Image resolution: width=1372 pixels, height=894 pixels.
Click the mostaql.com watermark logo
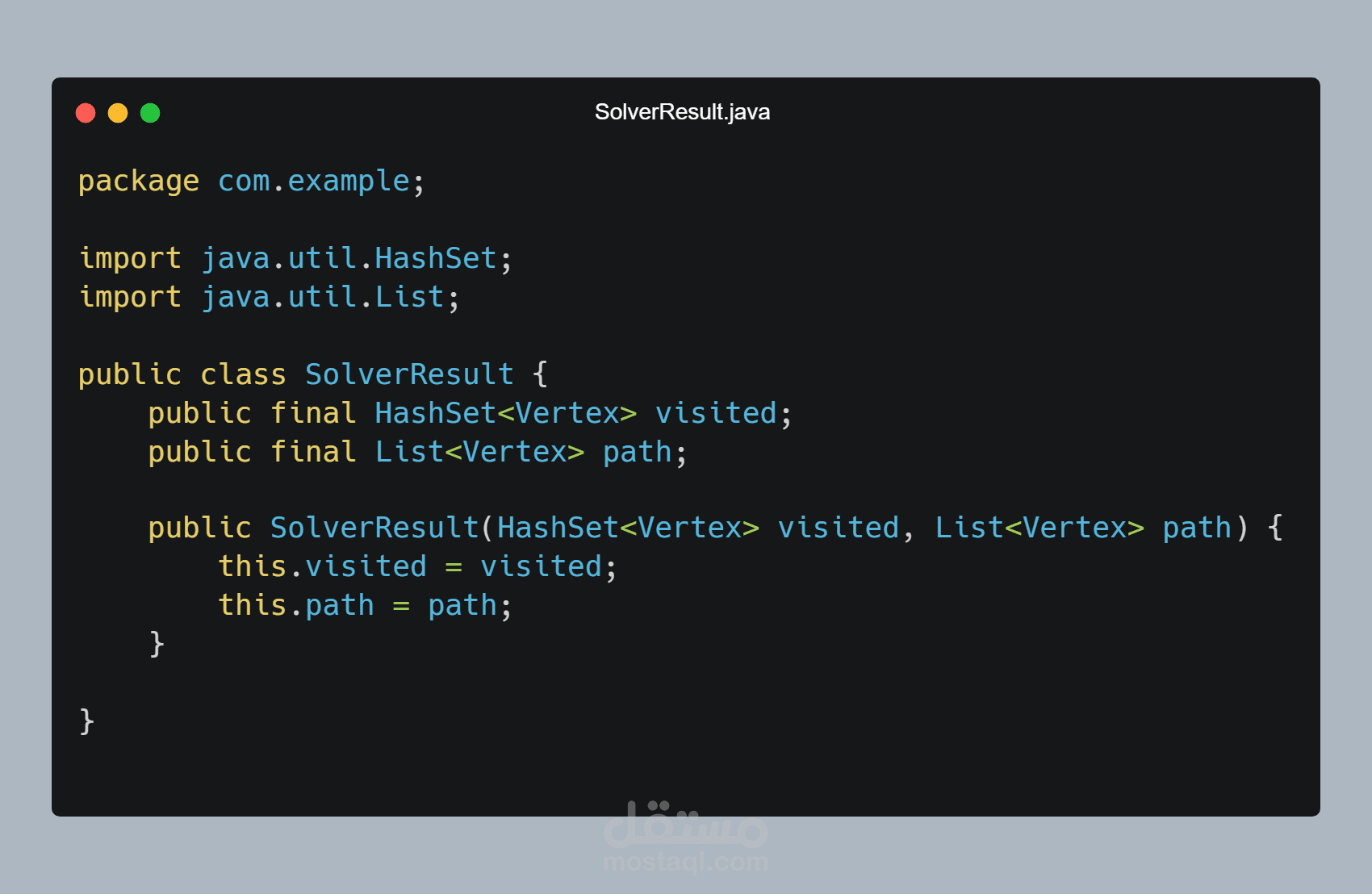click(686, 837)
